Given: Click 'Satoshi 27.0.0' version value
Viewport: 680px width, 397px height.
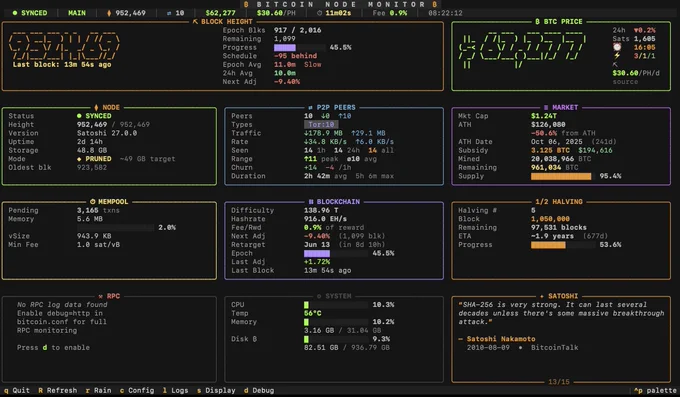Looking at the screenshot, I should pyautogui.click(x=107, y=133).
